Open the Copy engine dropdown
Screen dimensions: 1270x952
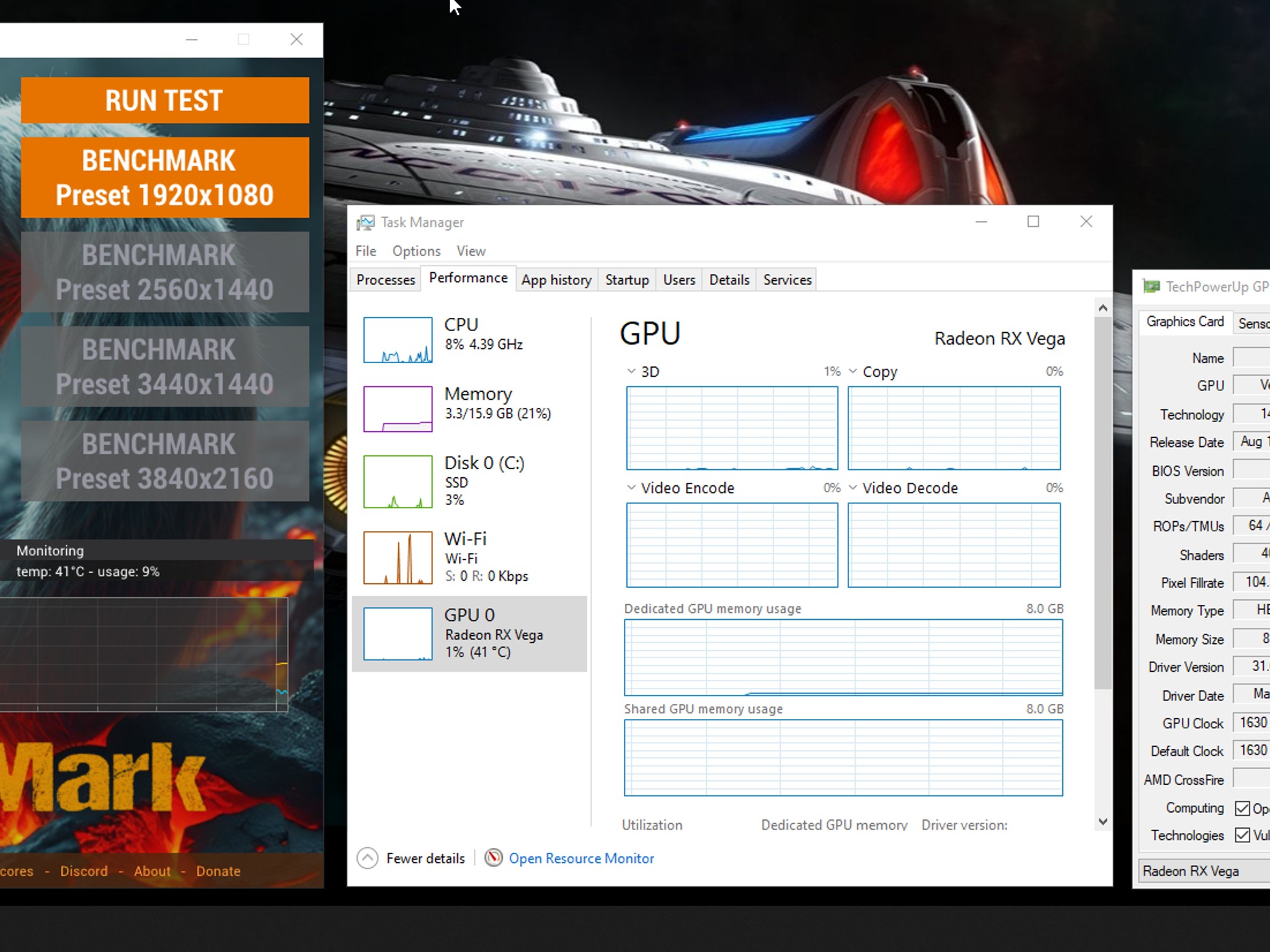(x=853, y=371)
